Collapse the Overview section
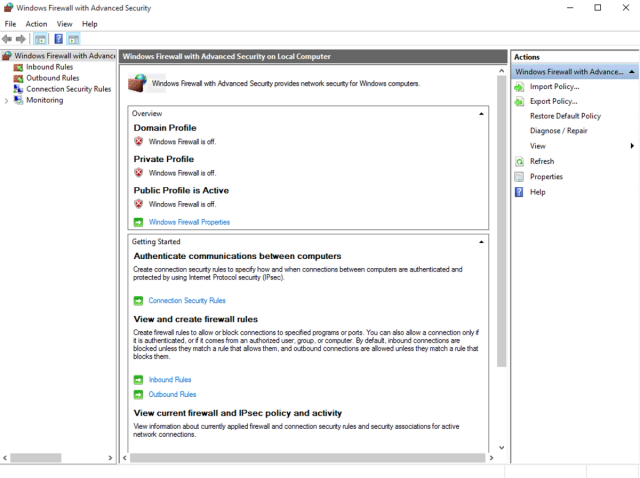 (x=481, y=114)
